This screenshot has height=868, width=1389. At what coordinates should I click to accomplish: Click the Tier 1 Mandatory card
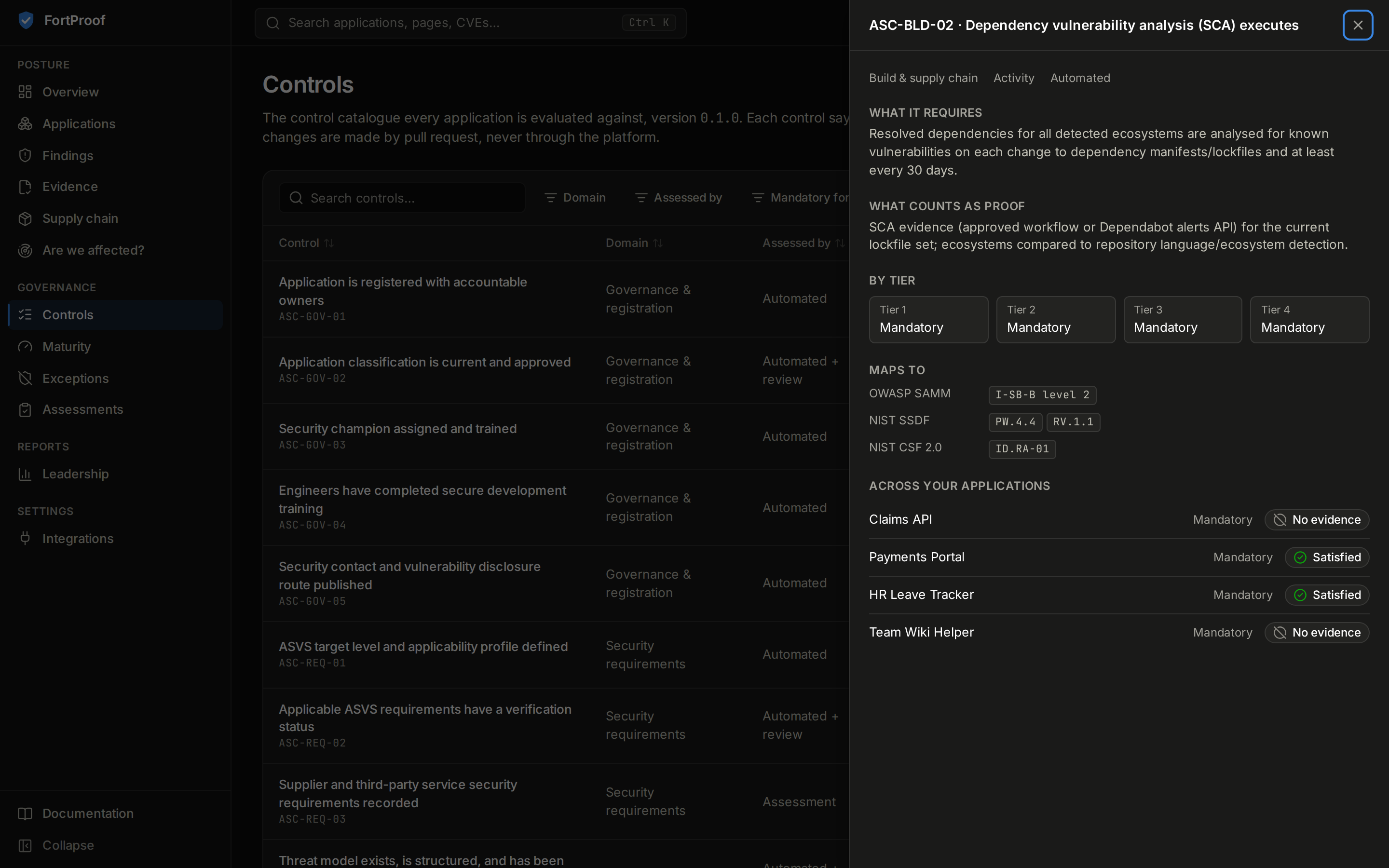(928, 320)
